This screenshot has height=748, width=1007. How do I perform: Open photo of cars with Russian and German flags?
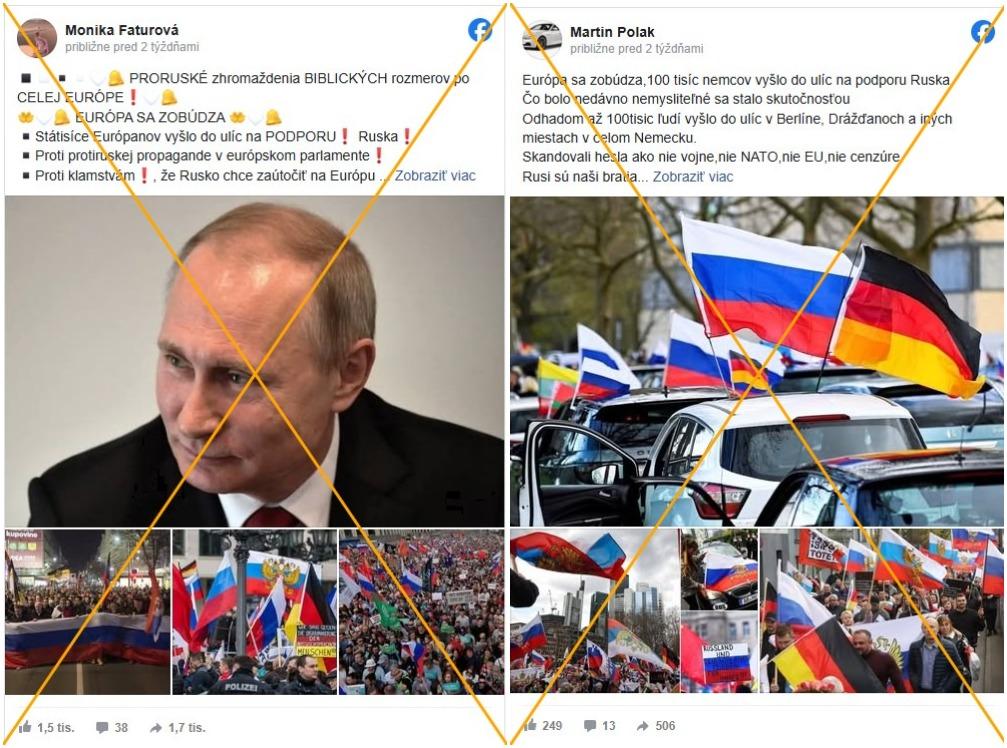point(757,361)
